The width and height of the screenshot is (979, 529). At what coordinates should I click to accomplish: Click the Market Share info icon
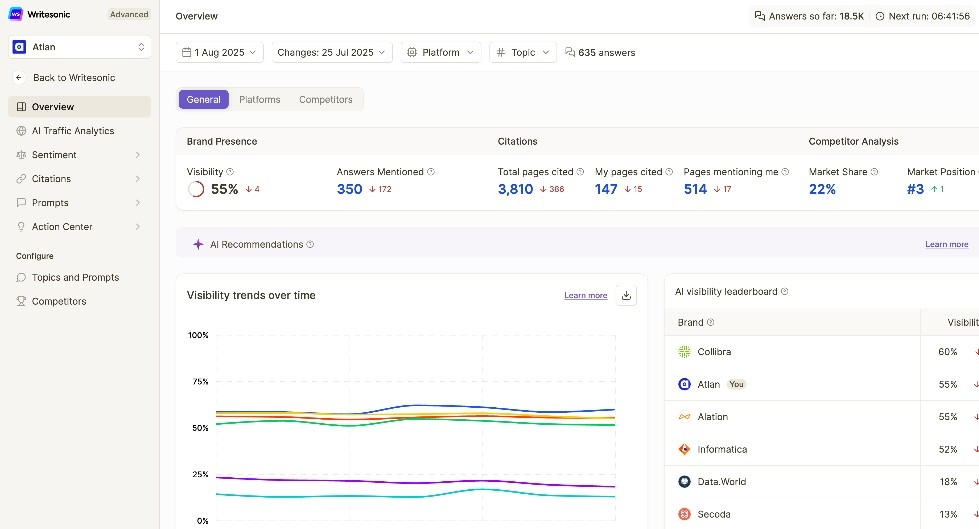tap(874, 172)
